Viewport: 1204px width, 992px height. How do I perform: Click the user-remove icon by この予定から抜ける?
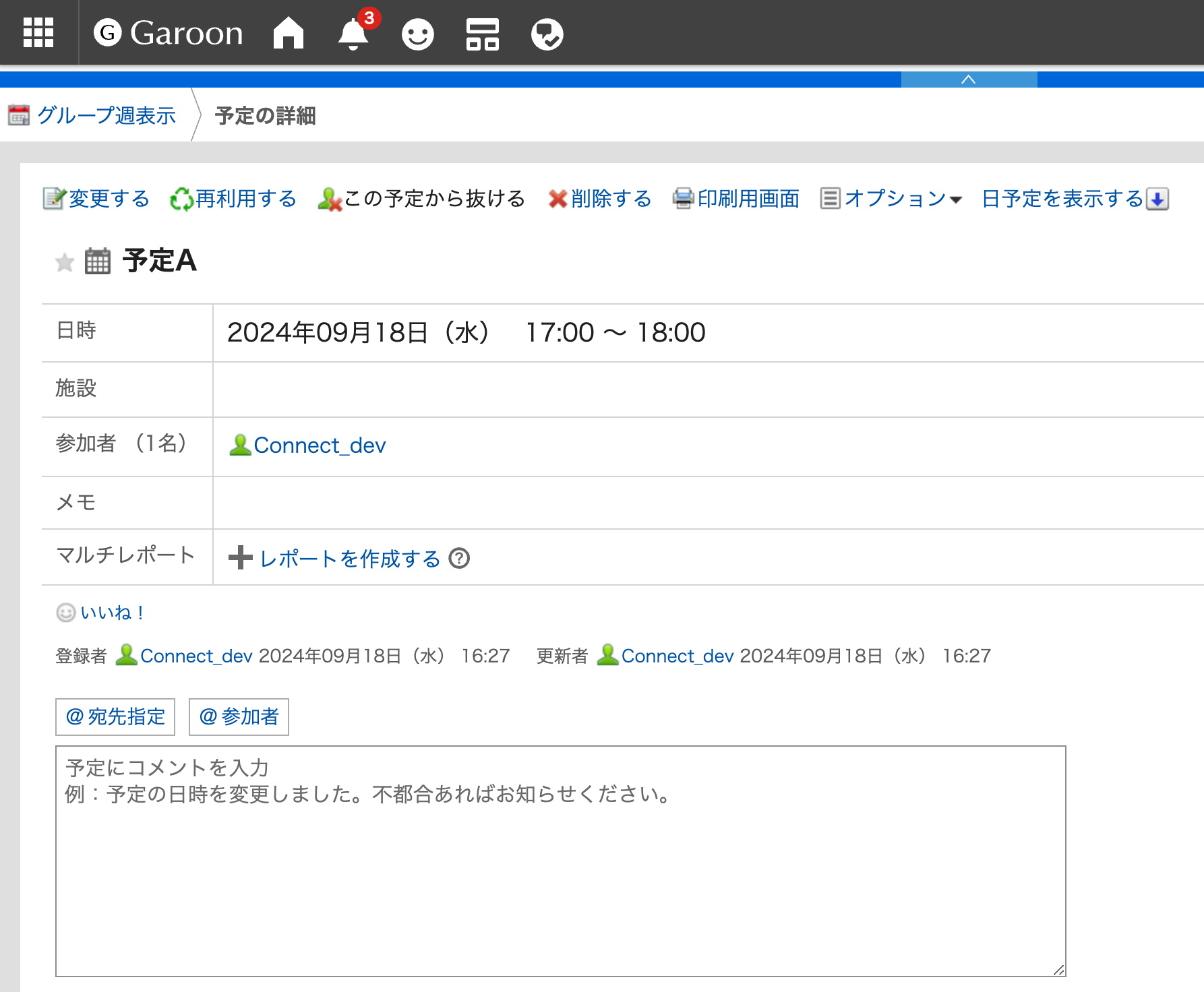pos(330,199)
